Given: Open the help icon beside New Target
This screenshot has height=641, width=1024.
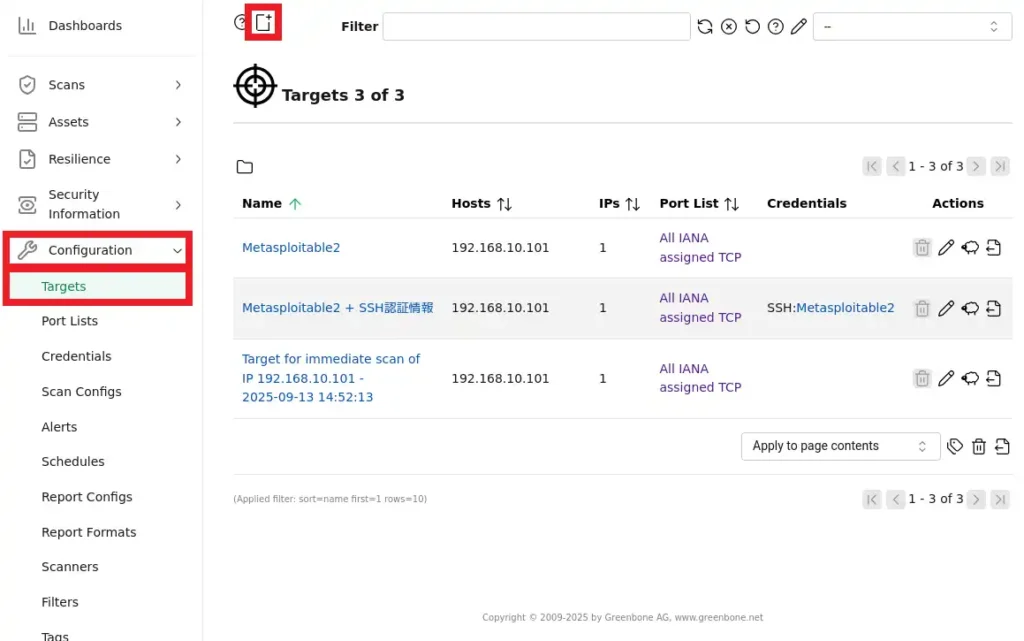Looking at the screenshot, I should (240, 22).
